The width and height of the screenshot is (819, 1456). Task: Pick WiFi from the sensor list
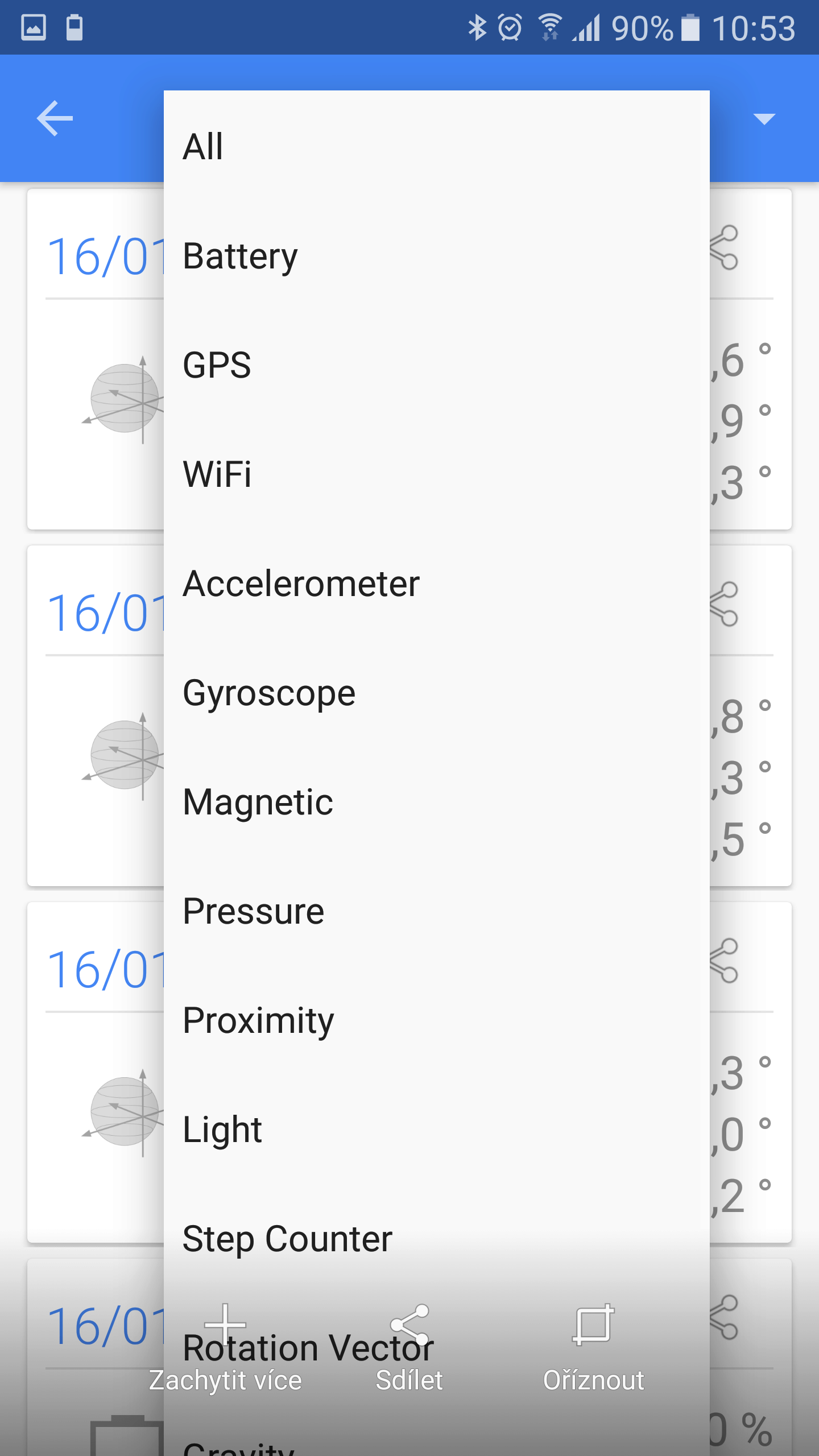[x=217, y=474]
